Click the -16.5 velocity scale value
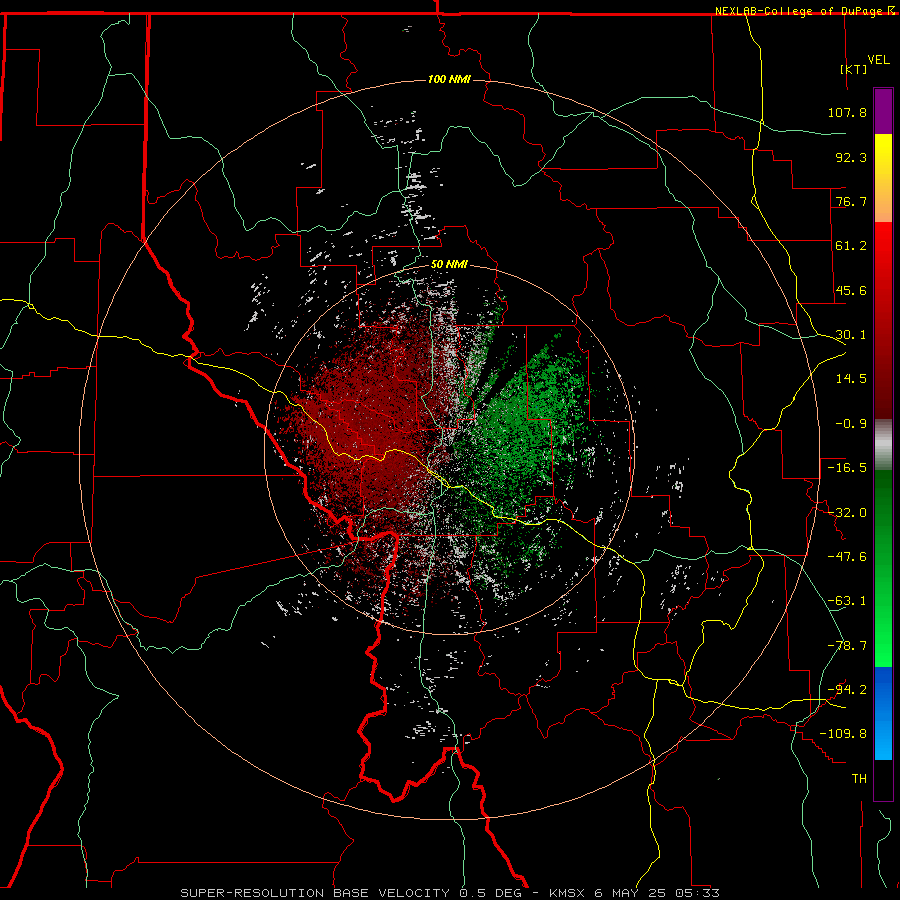Viewport: 900px width, 900px height. pyautogui.click(x=847, y=468)
